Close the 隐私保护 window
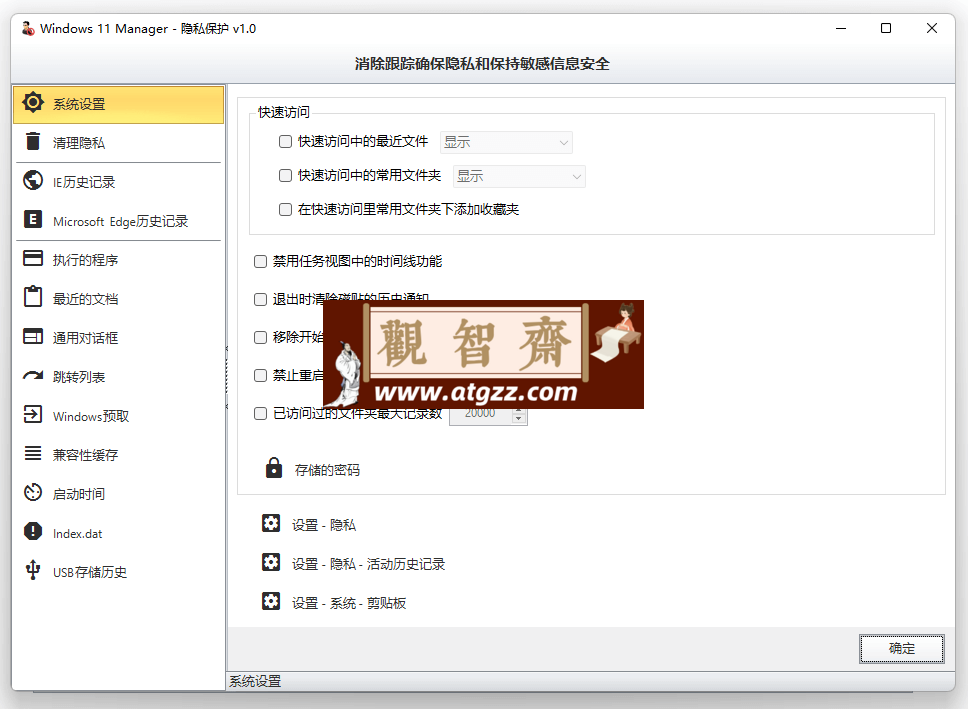 pyautogui.click(x=932, y=28)
